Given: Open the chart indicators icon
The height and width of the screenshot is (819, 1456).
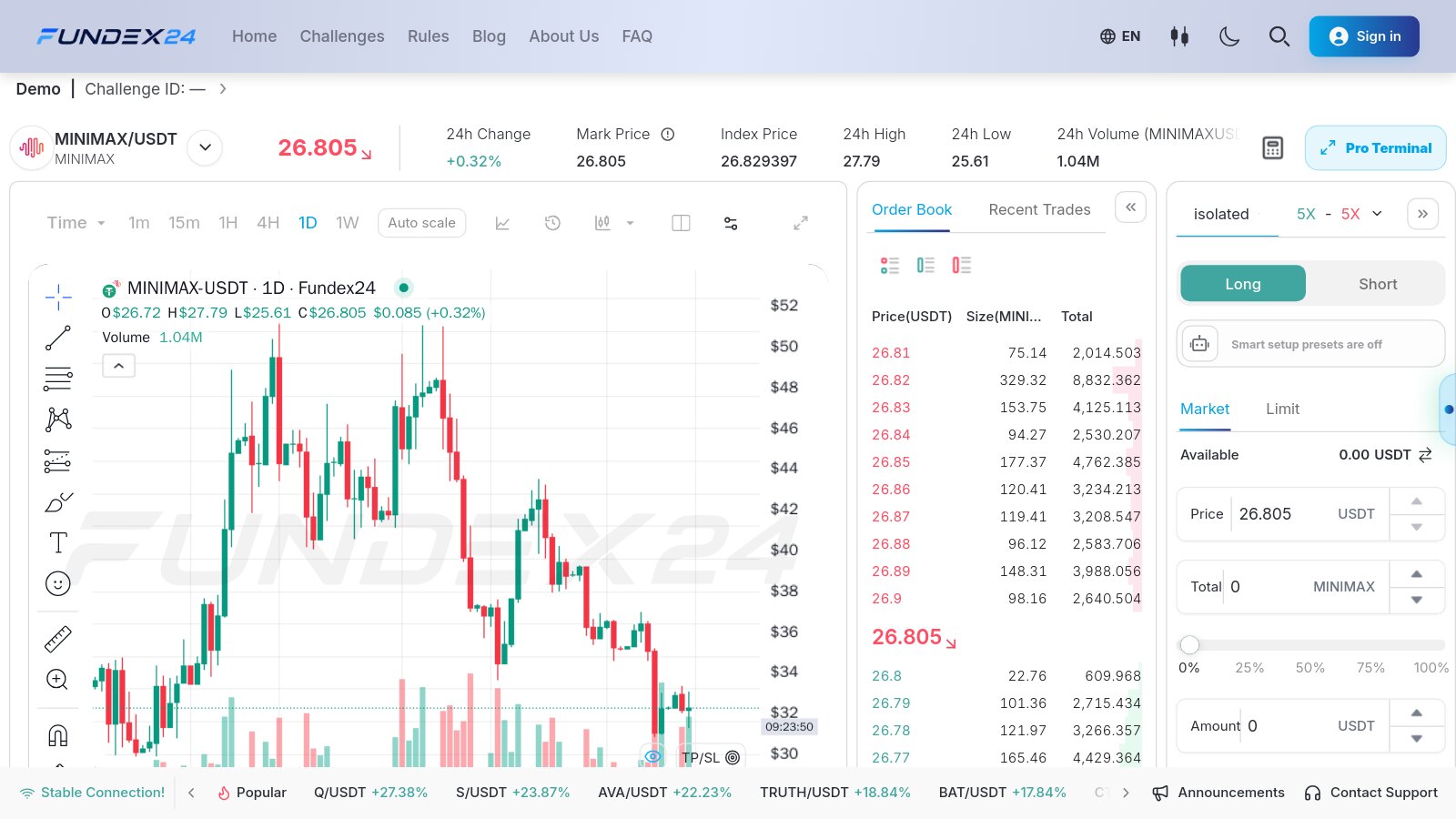Looking at the screenshot, I should click(x=502, y=223).
